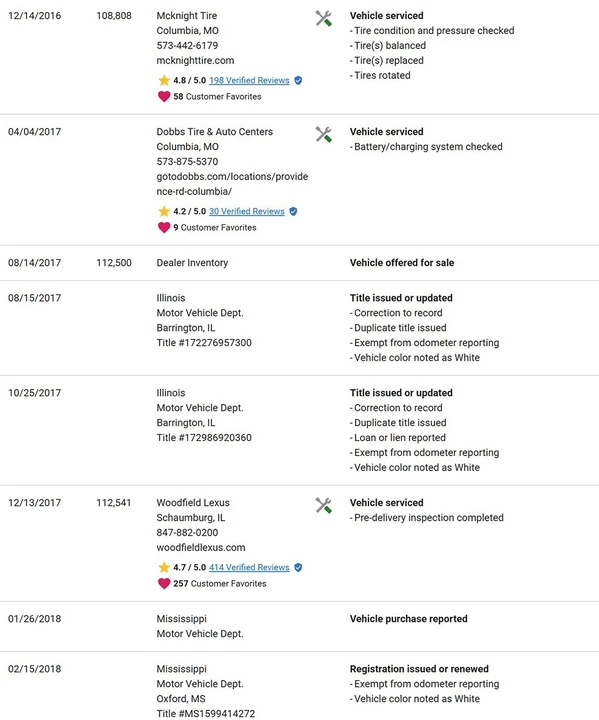This screenshot has height=720, width=599.
Task: Click the pink heart for 58 Customer Favorites
Action: [x=164, y=96]
